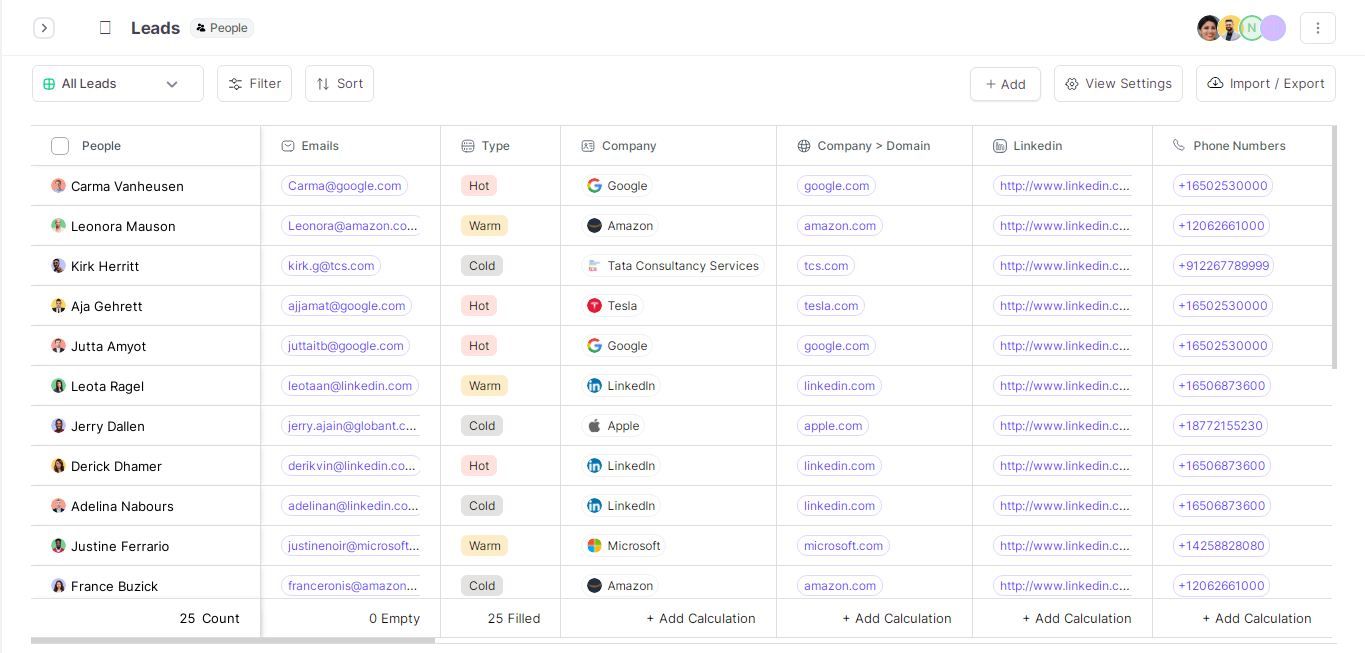Viewport: 1365px width, 653px height.
Task: Click the Google logo next to Carma Vanheusen's company
Action: click(595, 186)
